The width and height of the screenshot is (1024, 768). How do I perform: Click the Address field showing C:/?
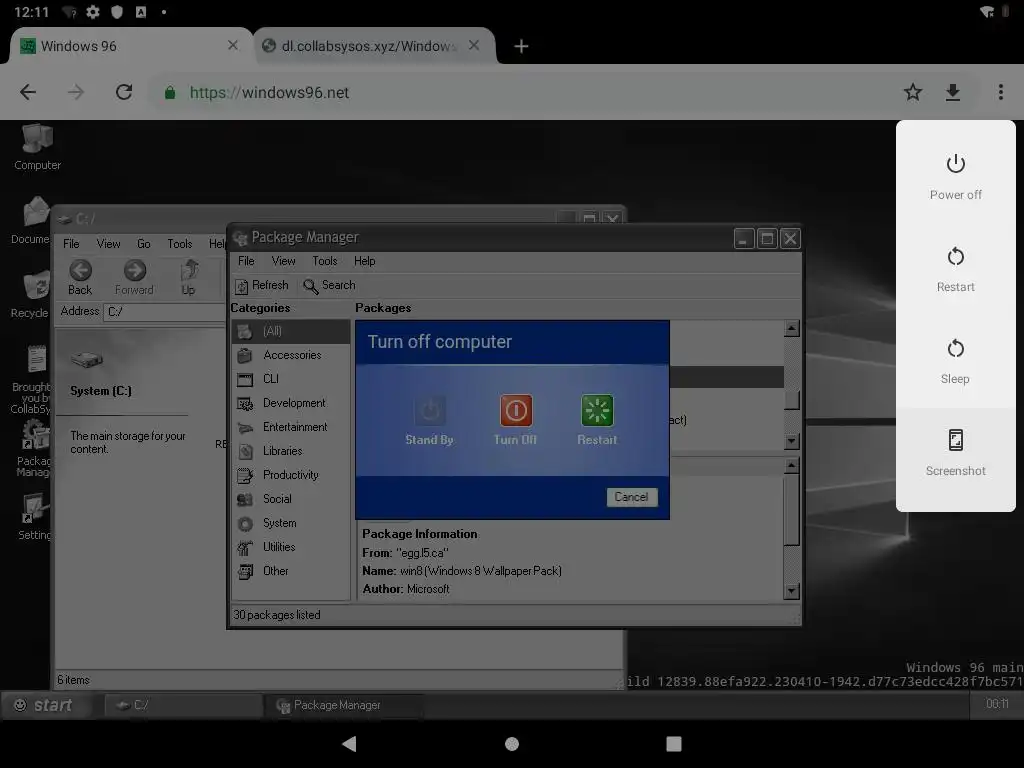tap(164, 312)
